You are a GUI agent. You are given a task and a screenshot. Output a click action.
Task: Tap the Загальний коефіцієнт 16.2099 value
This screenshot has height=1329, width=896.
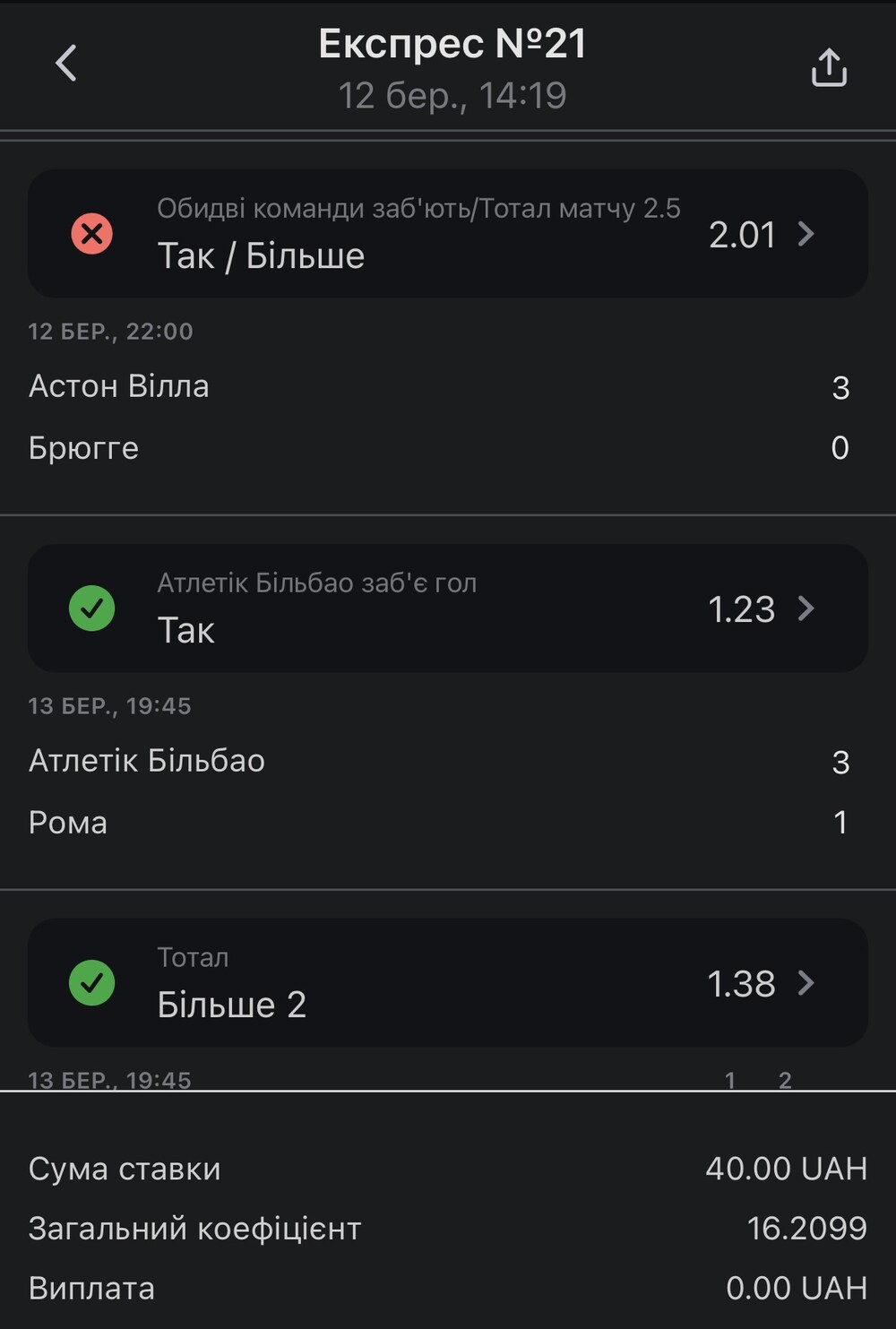(806, 1228)
